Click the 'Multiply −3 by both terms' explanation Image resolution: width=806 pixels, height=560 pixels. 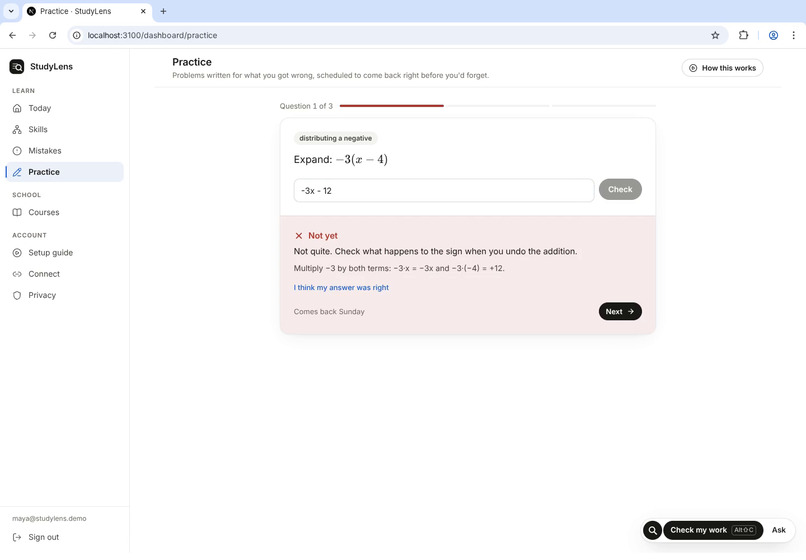tap(399, 268)
